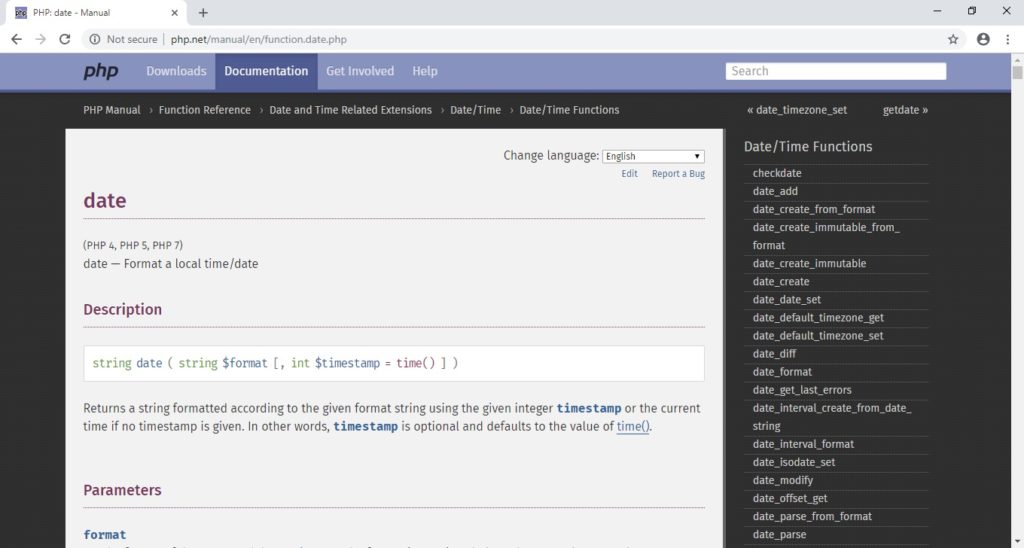
Task: Click the browser back arrow
Action: [16, 39]
